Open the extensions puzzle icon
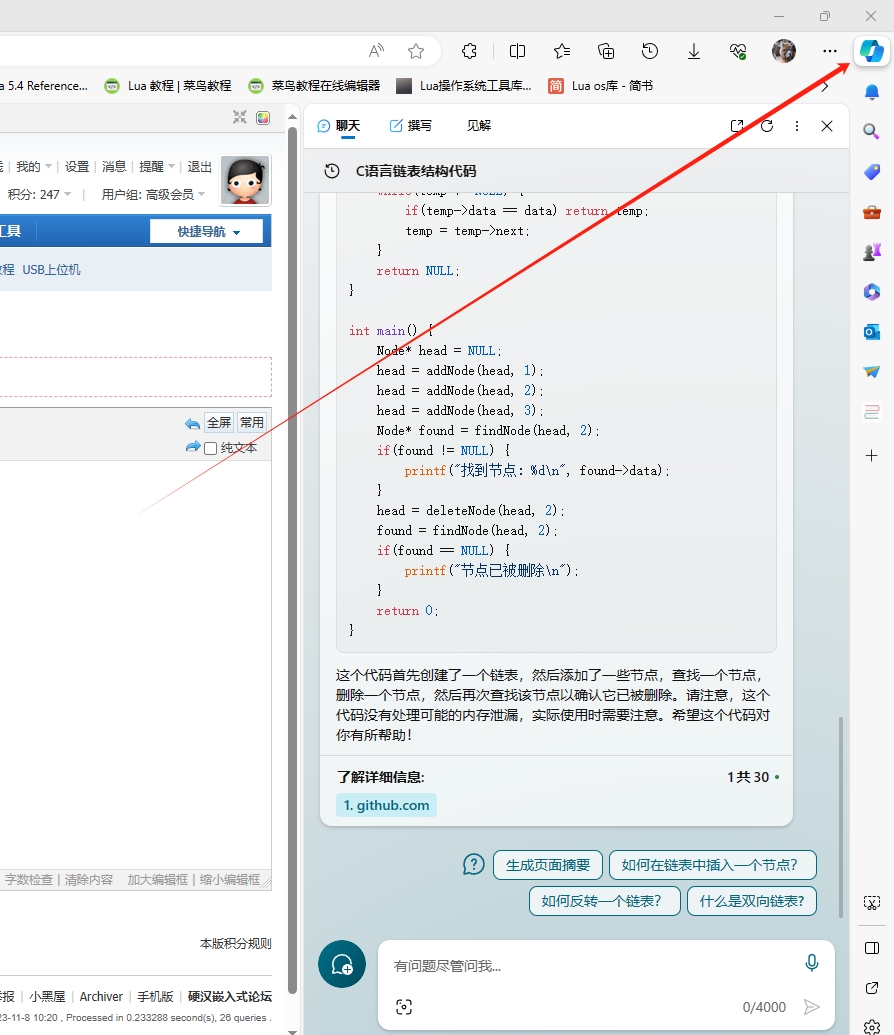Image resolution: width=894 pixels, height=1035 pixels. [469, 51]
